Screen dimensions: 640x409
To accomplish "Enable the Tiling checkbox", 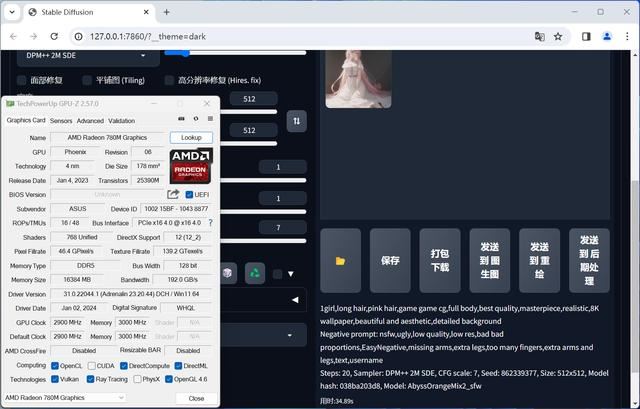I will 86,80.
